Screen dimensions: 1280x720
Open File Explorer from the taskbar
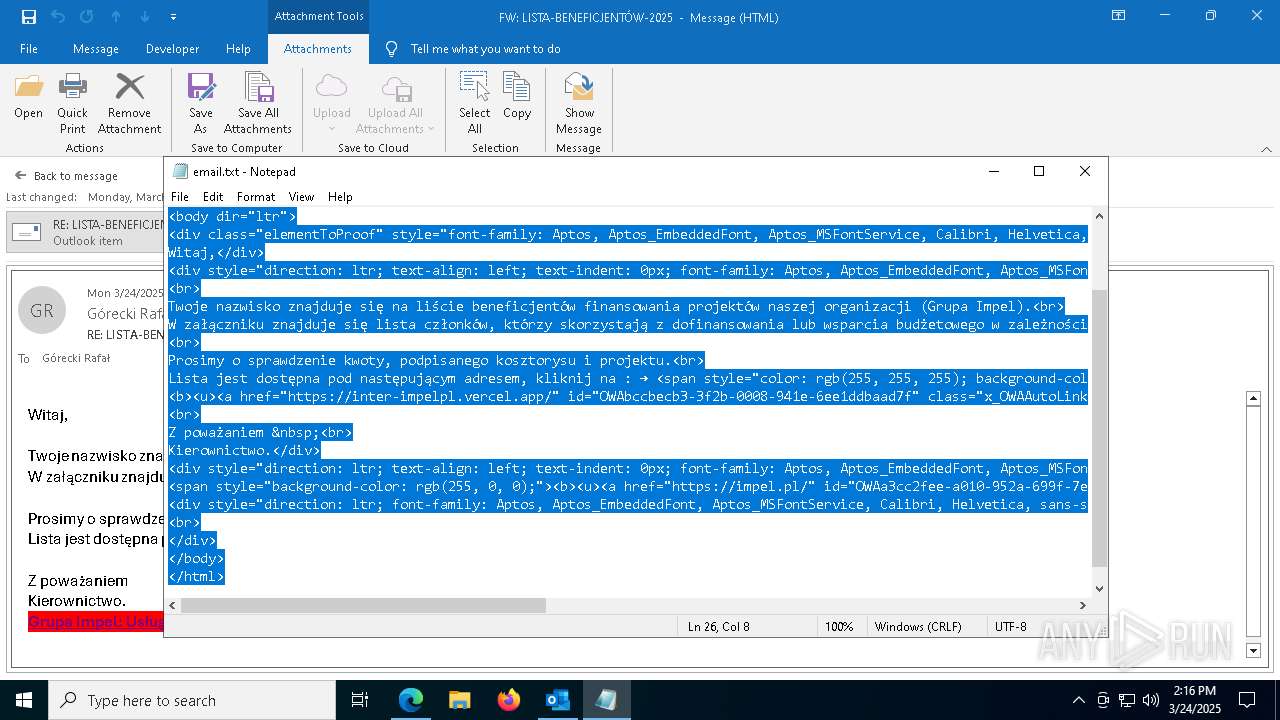point(460,700)
